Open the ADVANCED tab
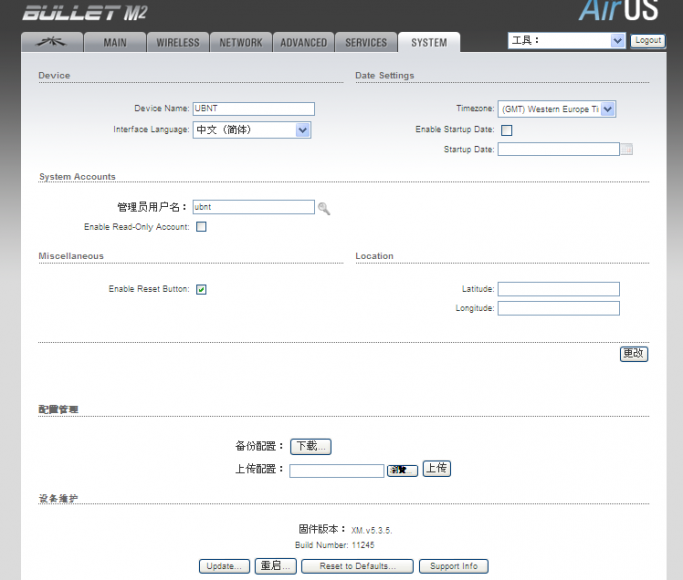Screen dimensions: 683x580 point(303,42)
